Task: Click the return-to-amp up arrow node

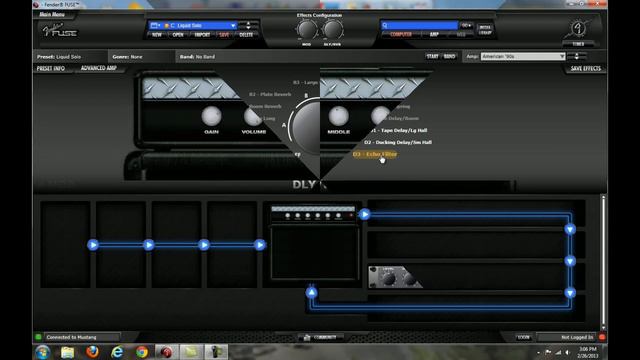Action: tap(311, 292)
